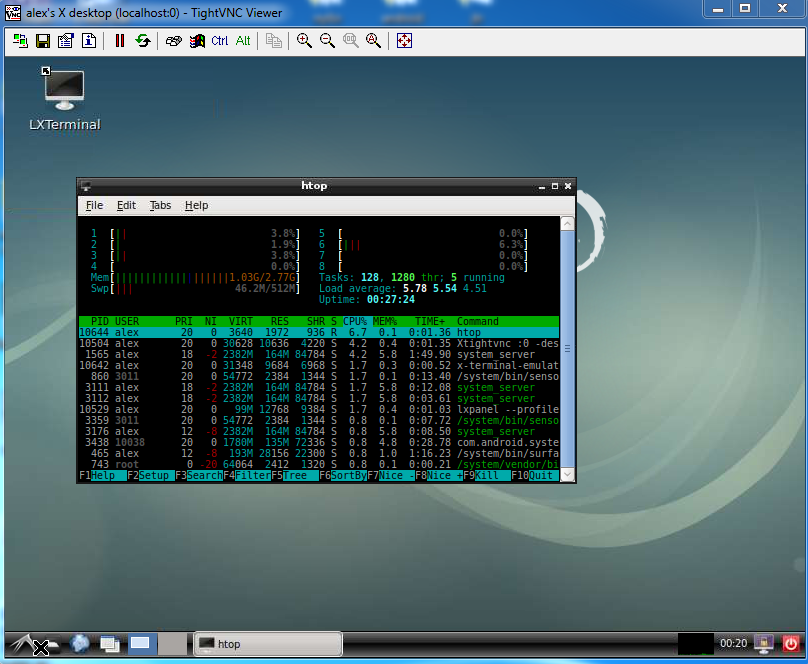Send Ctrl+Alt+Del using the keys icon

pos(174,41)
